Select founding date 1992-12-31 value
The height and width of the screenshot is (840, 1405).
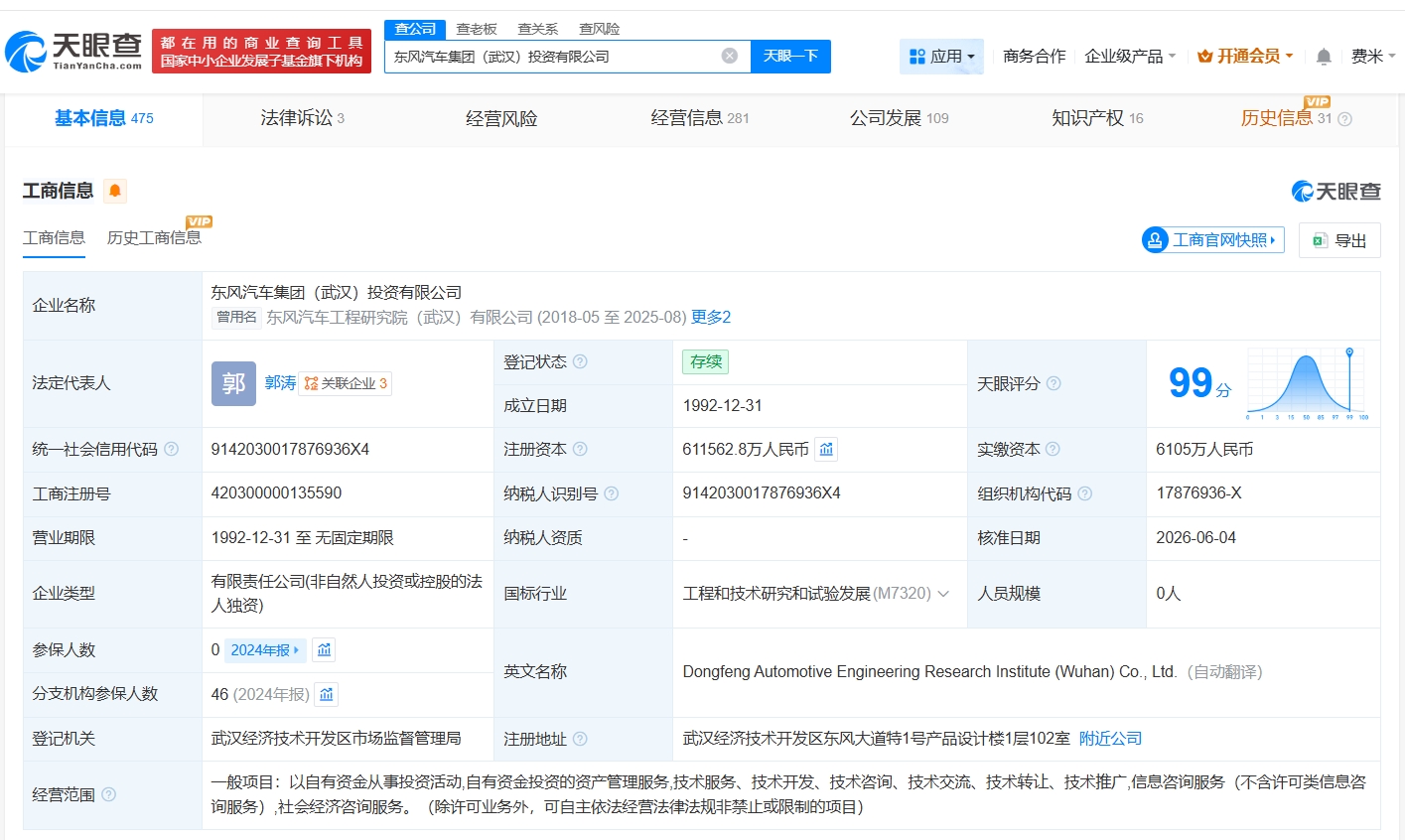pos(723,406)
